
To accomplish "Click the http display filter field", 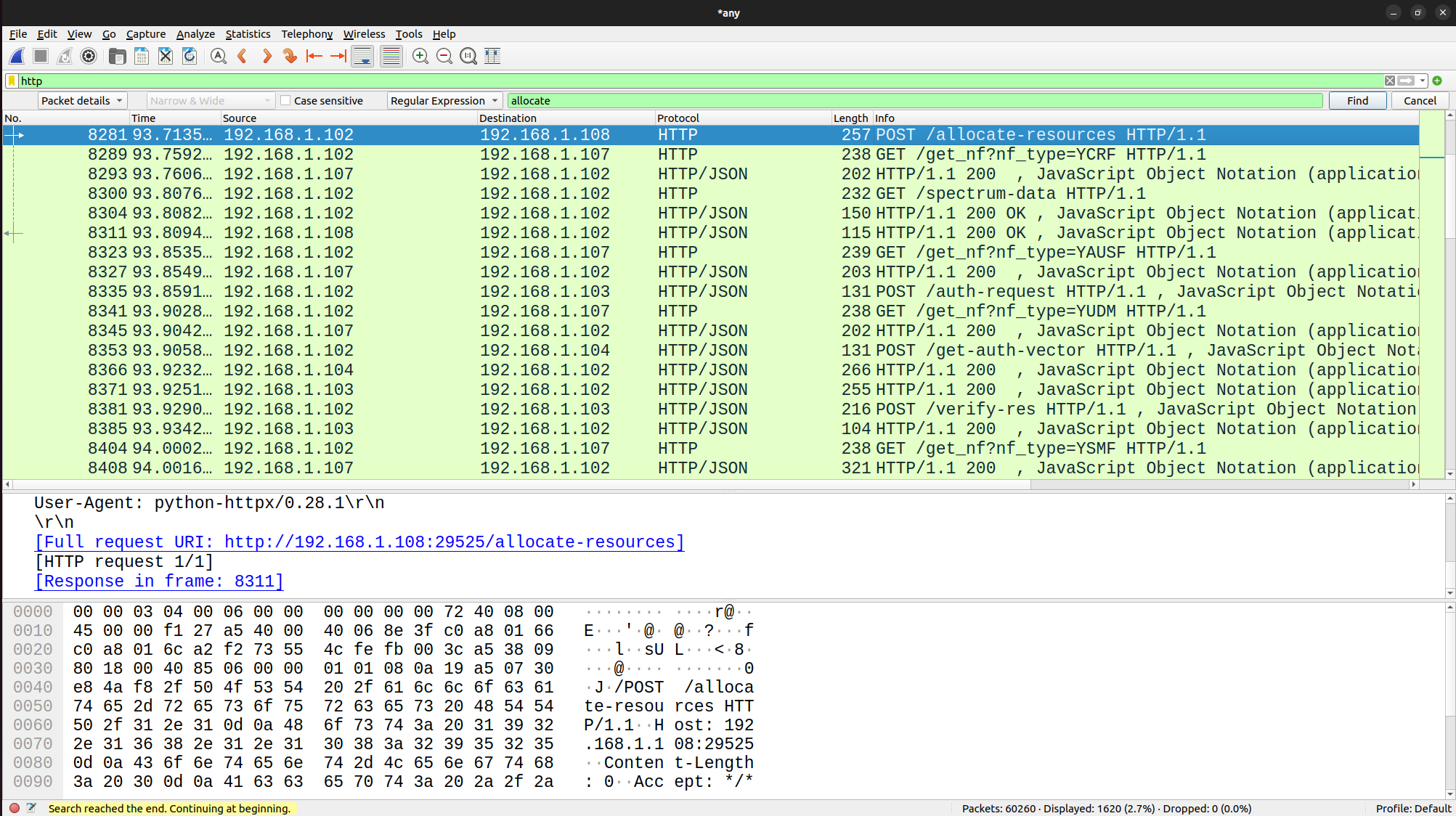I will [701, 81].
